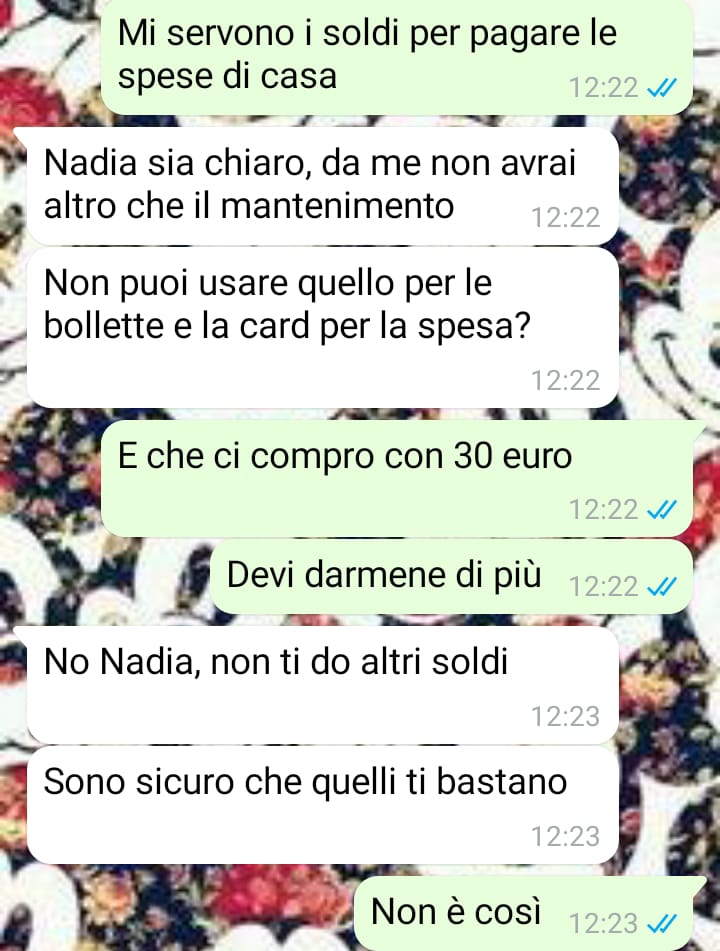Tap the read-receipt checkmarks on 'spese di casa' message

pos(662,89)
